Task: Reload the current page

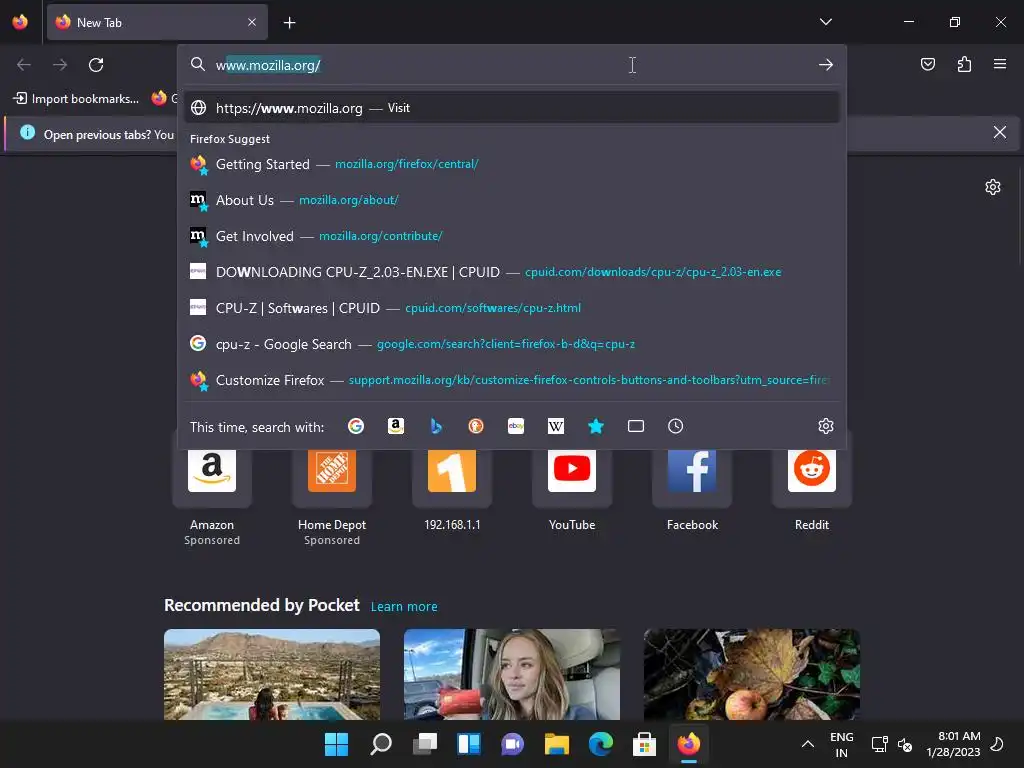Action: click(96, 65)
